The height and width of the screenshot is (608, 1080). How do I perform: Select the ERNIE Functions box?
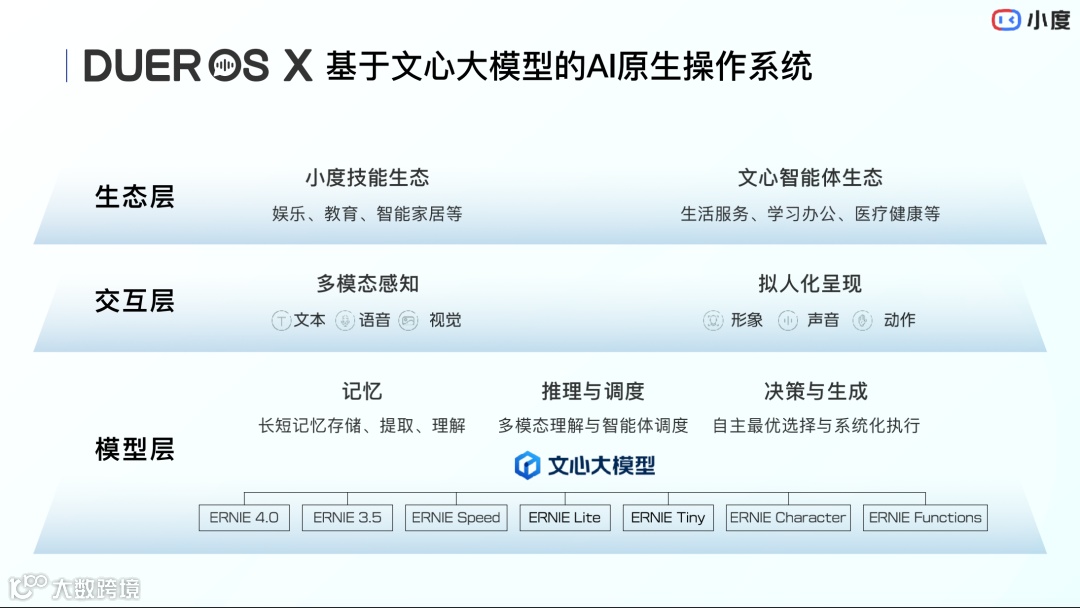925,518
